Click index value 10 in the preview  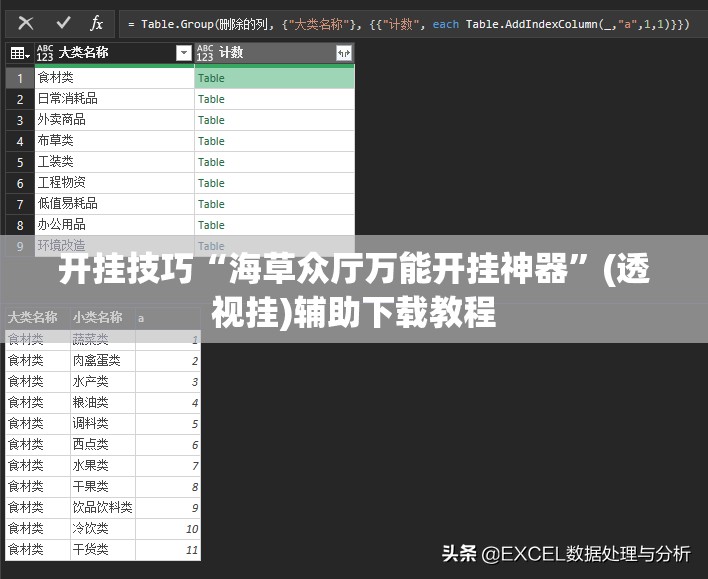192,529
